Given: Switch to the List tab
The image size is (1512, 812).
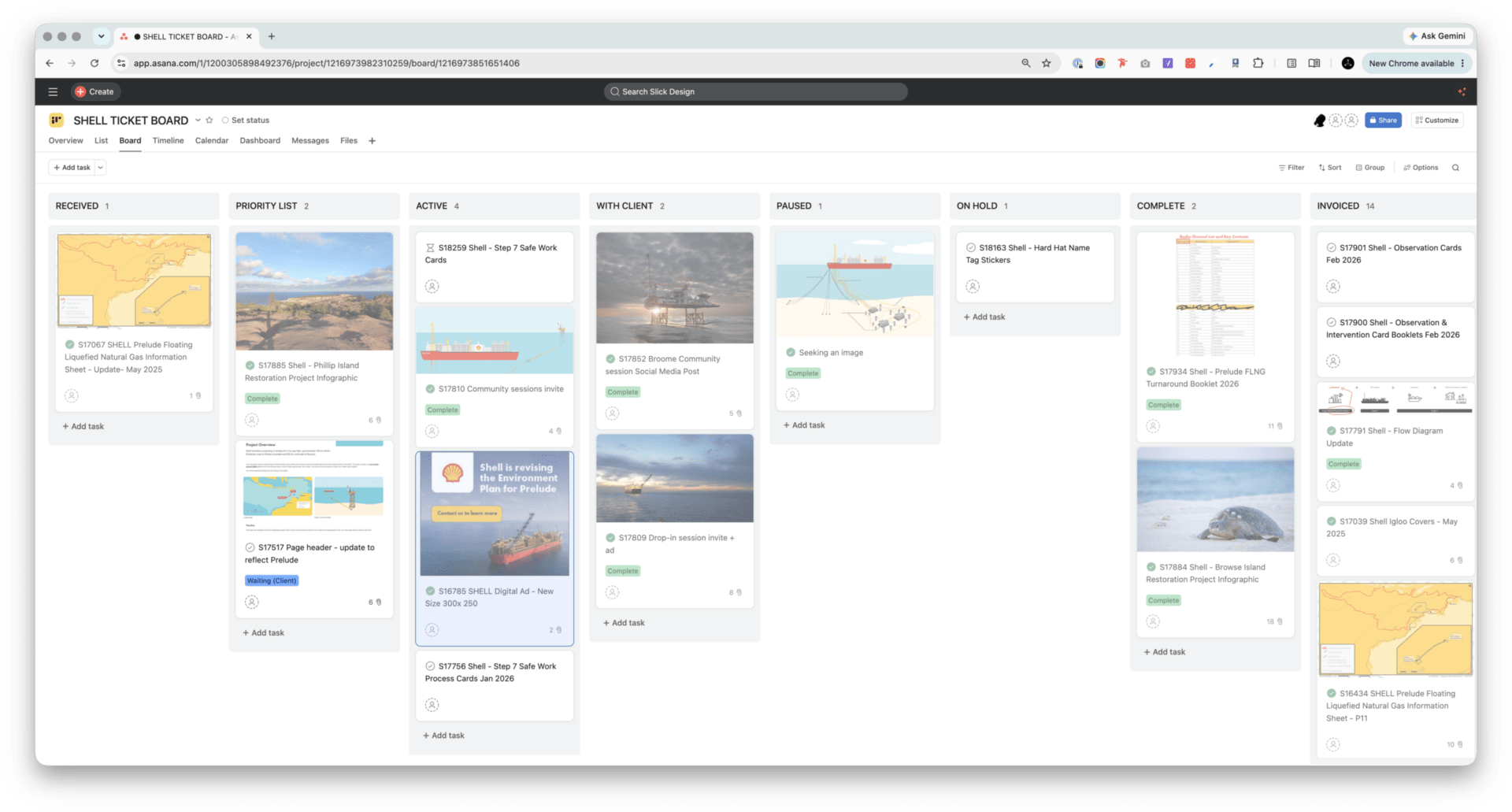Looking at the screenshot, I should coord(101,141).
